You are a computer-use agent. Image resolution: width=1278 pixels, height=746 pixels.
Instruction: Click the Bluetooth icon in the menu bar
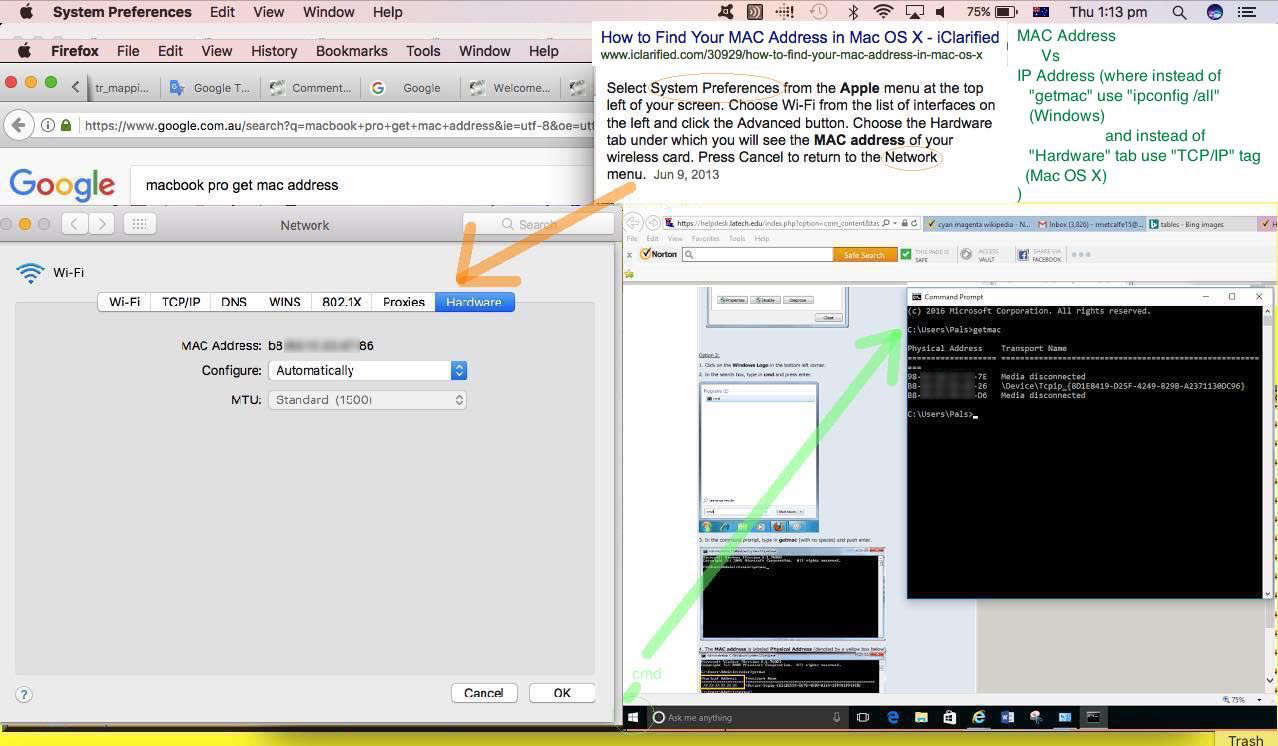point(853,12)
